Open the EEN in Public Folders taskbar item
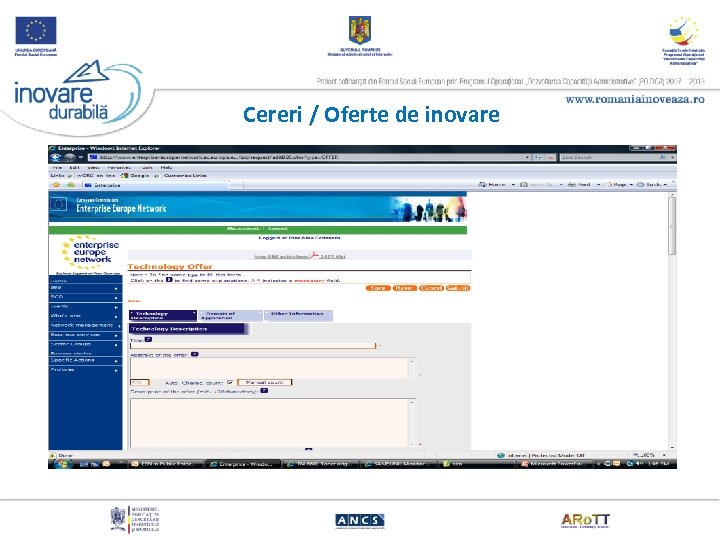This screenshot has width=720, height=540. (x=166, y=464)
